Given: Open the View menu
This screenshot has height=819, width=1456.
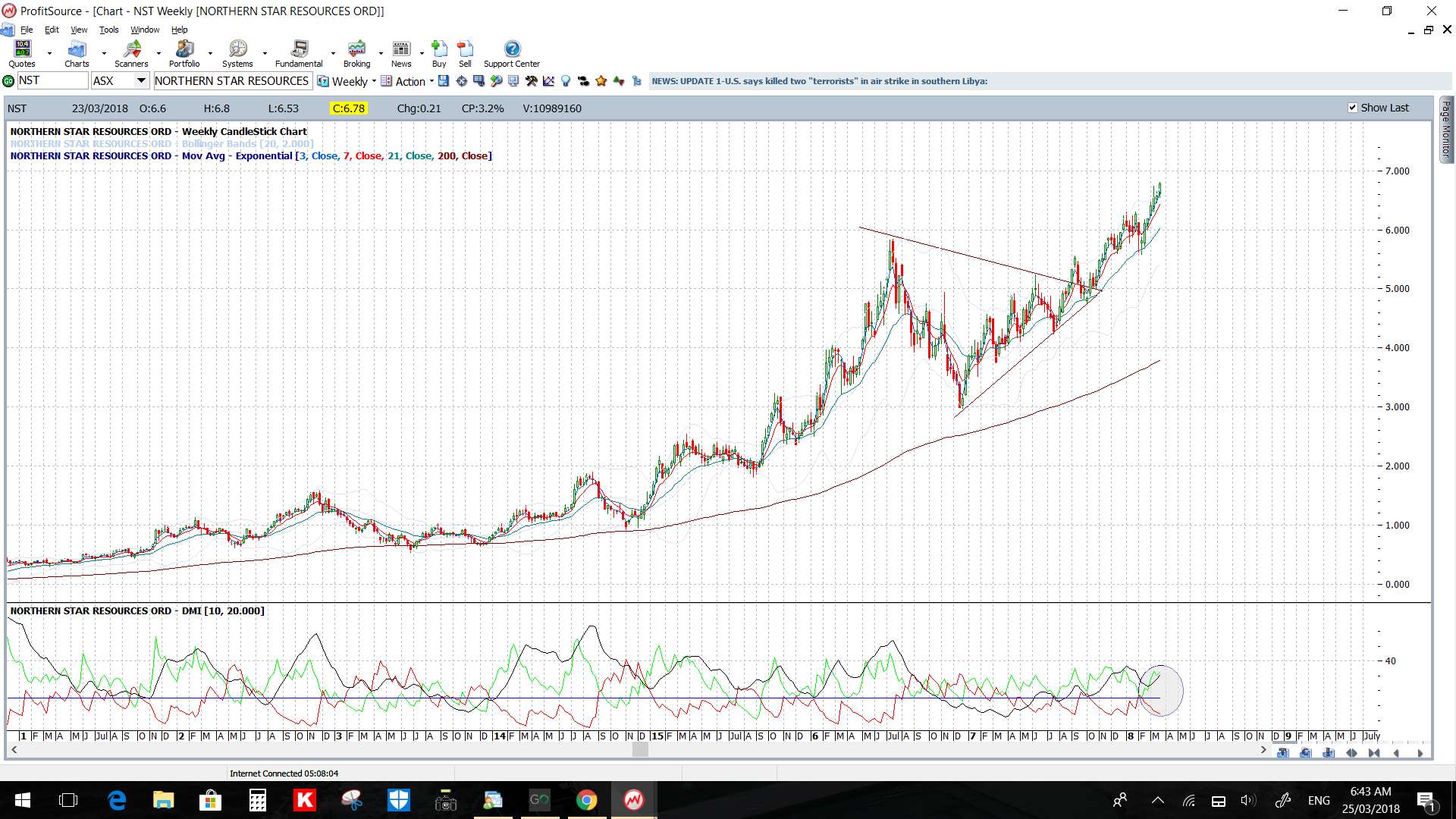Looking at the screenshot, I should pyautogui.click(x=79, y=30).
